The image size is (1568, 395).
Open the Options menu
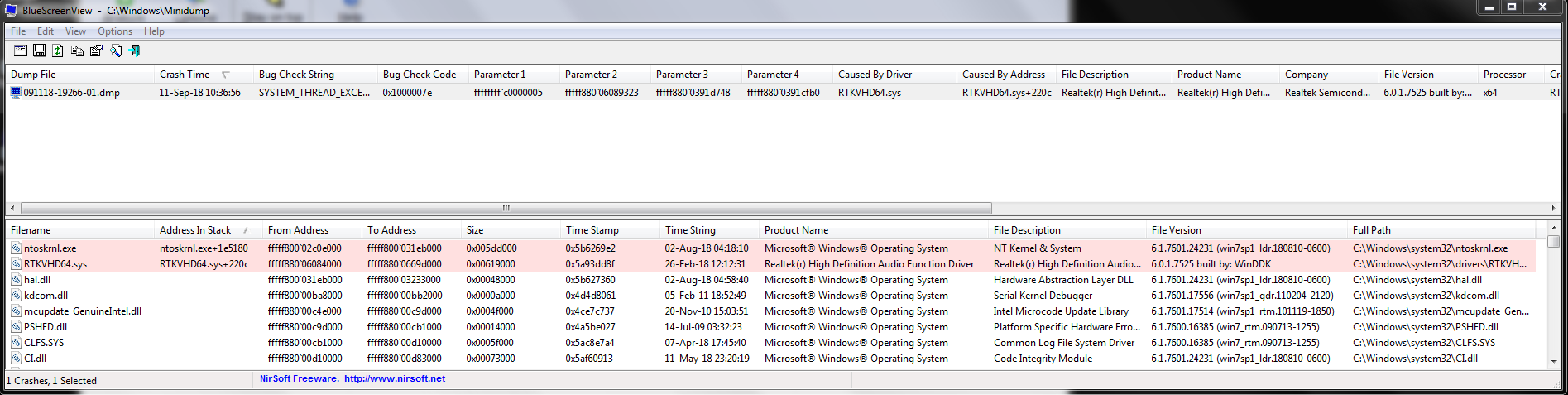115,31
